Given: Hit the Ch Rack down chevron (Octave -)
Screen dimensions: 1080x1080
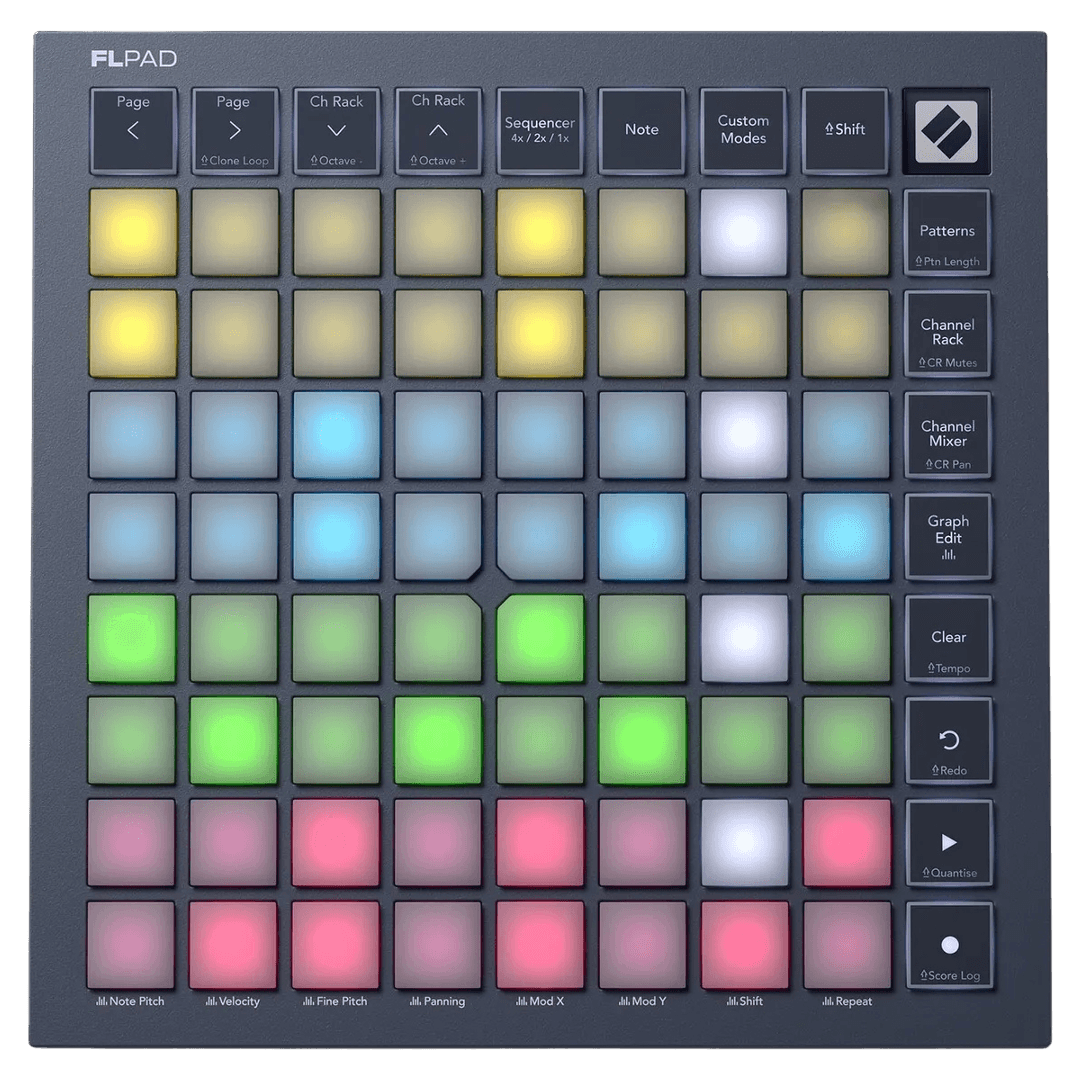Looking at the screenshot, I should pos(336,130).
